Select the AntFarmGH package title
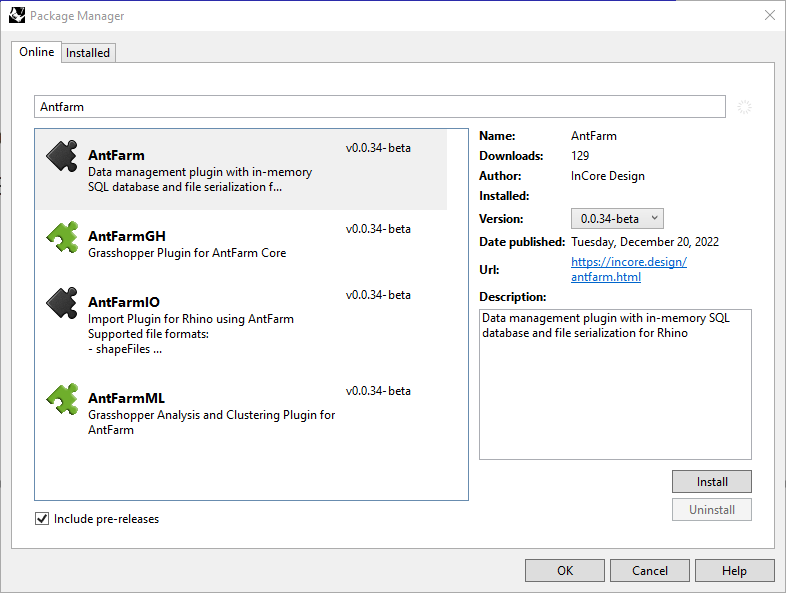This screenshot has width=786, height=593. click(127, 236)
